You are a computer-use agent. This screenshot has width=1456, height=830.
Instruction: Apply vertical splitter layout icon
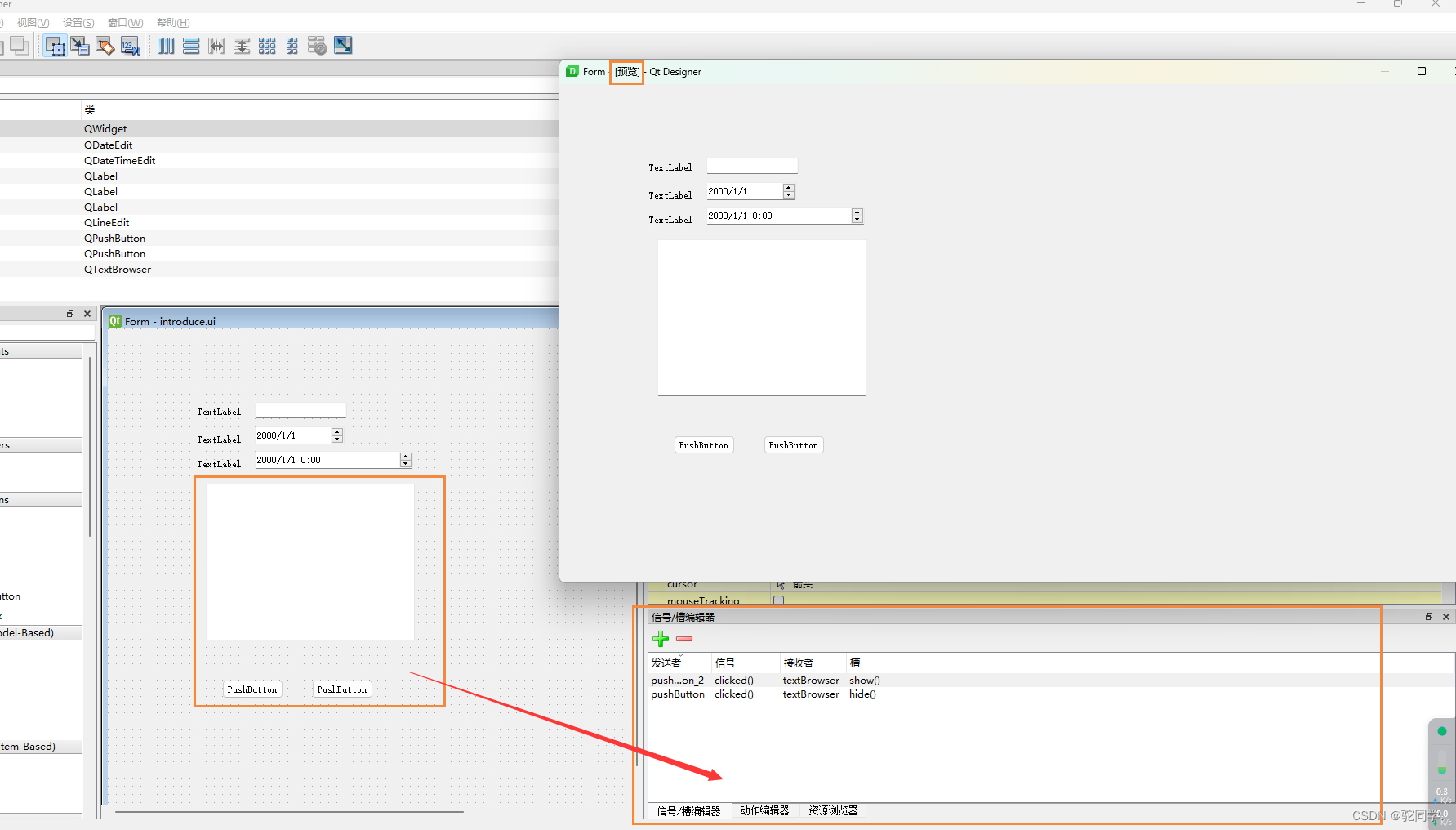[x=242, y=46]
